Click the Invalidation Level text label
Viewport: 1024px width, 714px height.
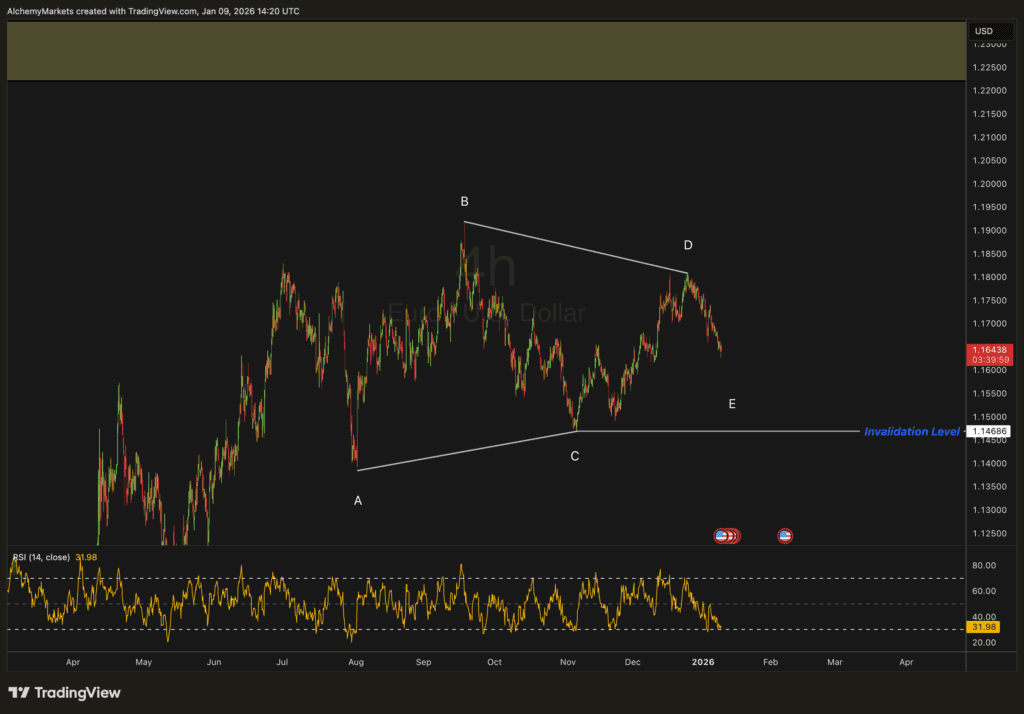[911, 432]
